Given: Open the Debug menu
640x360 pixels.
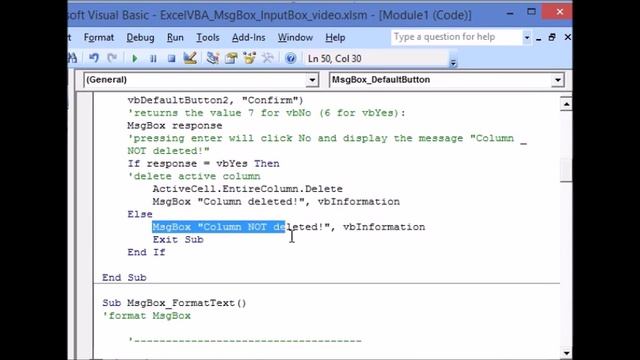Looking at the screenshot, I should (x=140, y=38).
